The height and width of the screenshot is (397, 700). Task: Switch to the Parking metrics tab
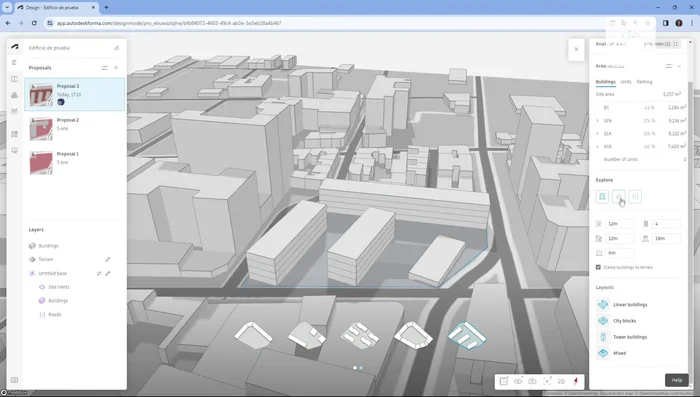tap(644, 82)
